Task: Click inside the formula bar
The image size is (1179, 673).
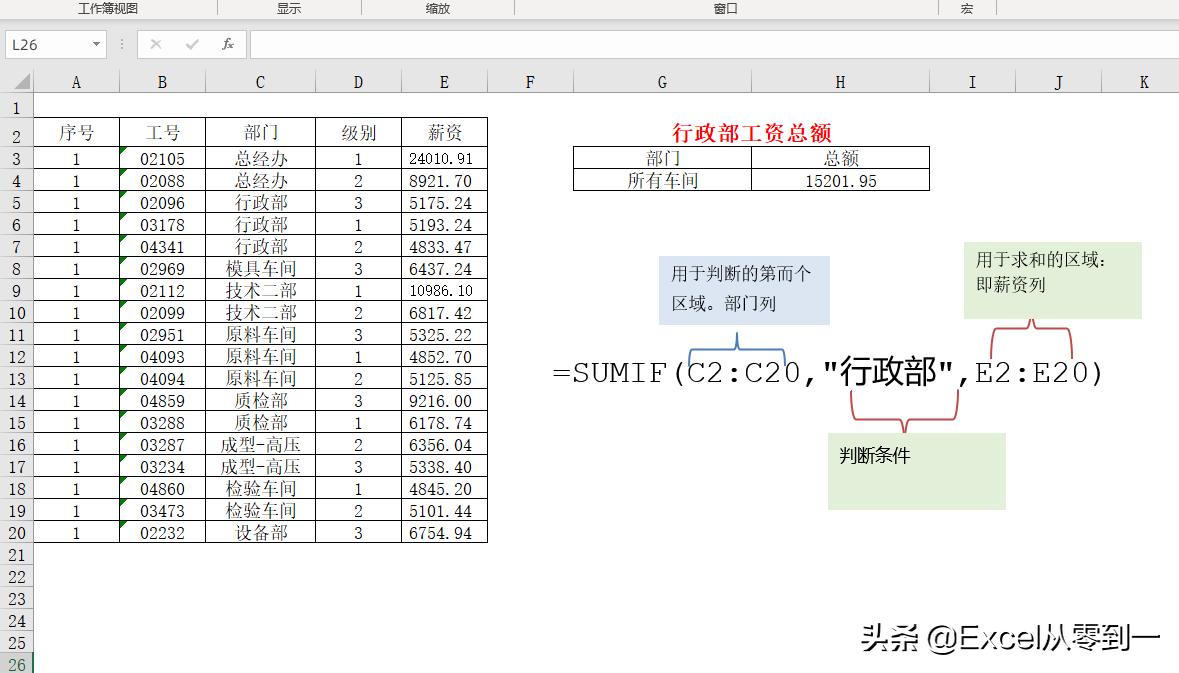Action: click(x=500, y=44)
